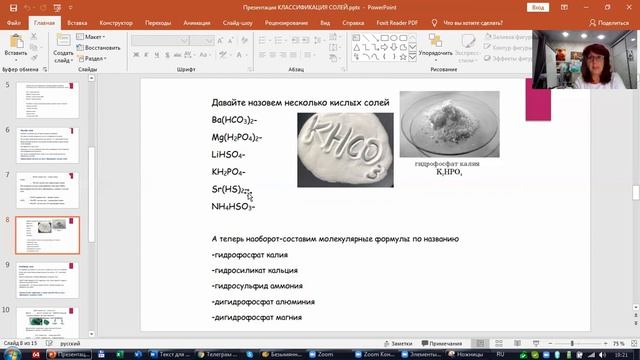Toggle Bold (Ж) formatting
640x360 pixels.
point(136,55)
